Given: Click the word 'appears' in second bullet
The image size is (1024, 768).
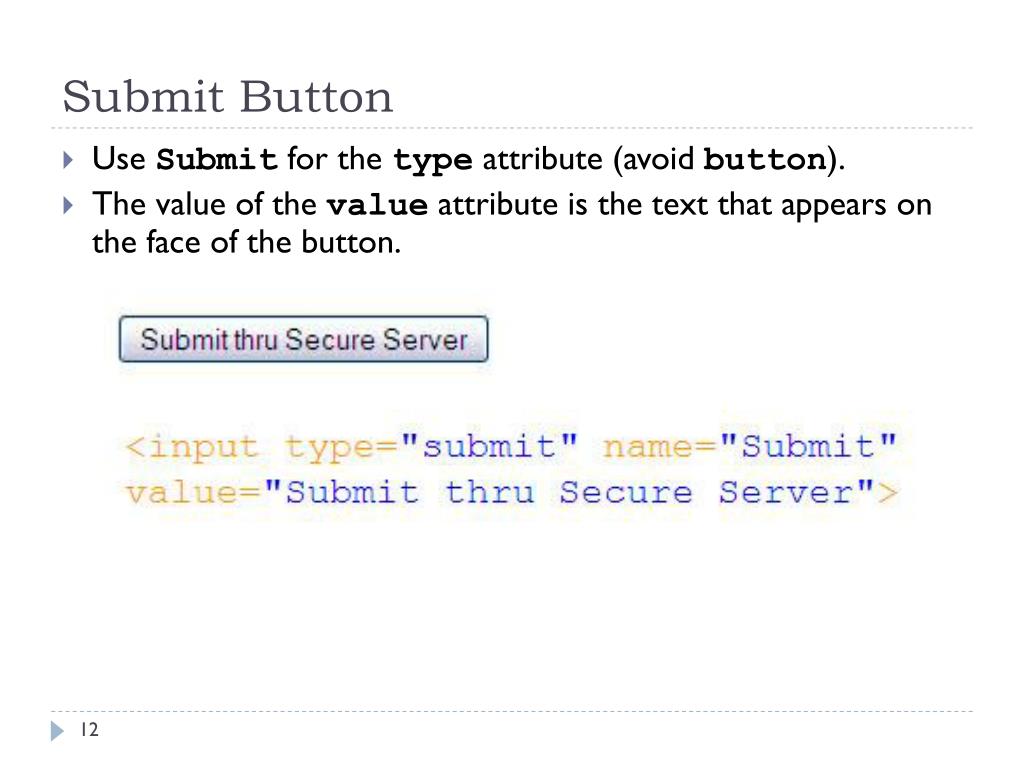Looking at the screenshot, I should click(x=833, y=206).
